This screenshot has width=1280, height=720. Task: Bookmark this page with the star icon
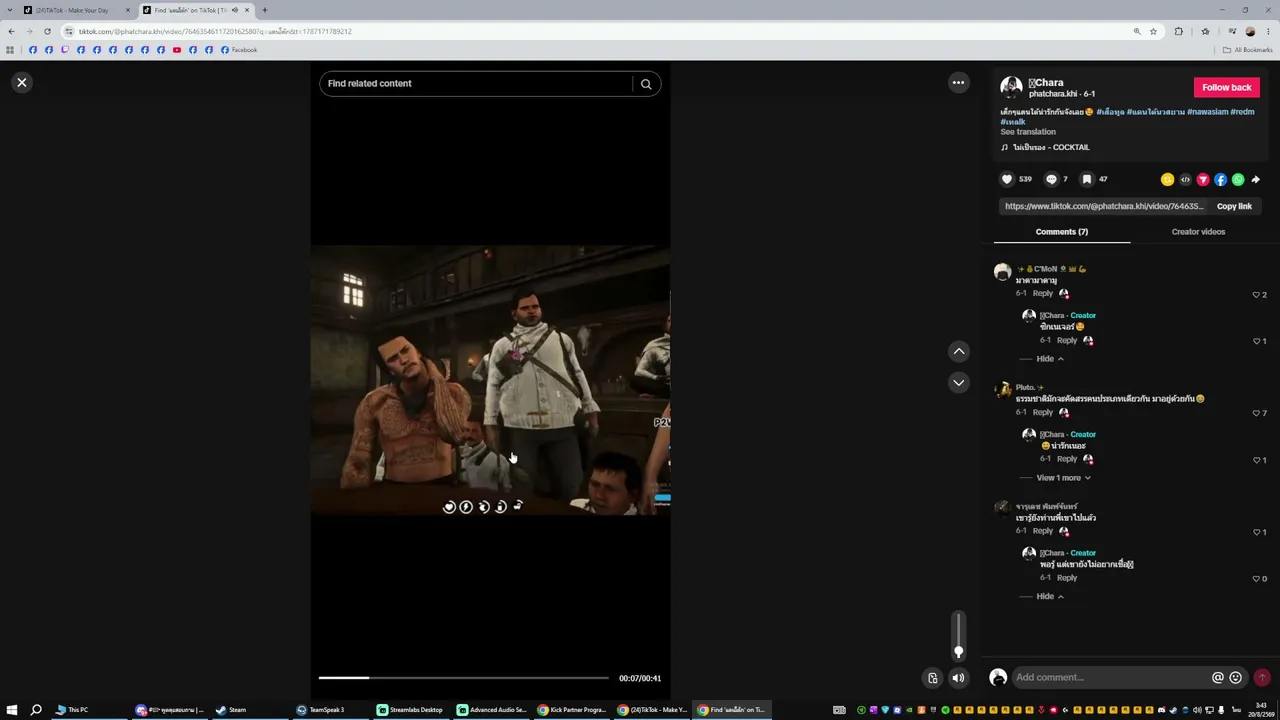[1153, 31]
